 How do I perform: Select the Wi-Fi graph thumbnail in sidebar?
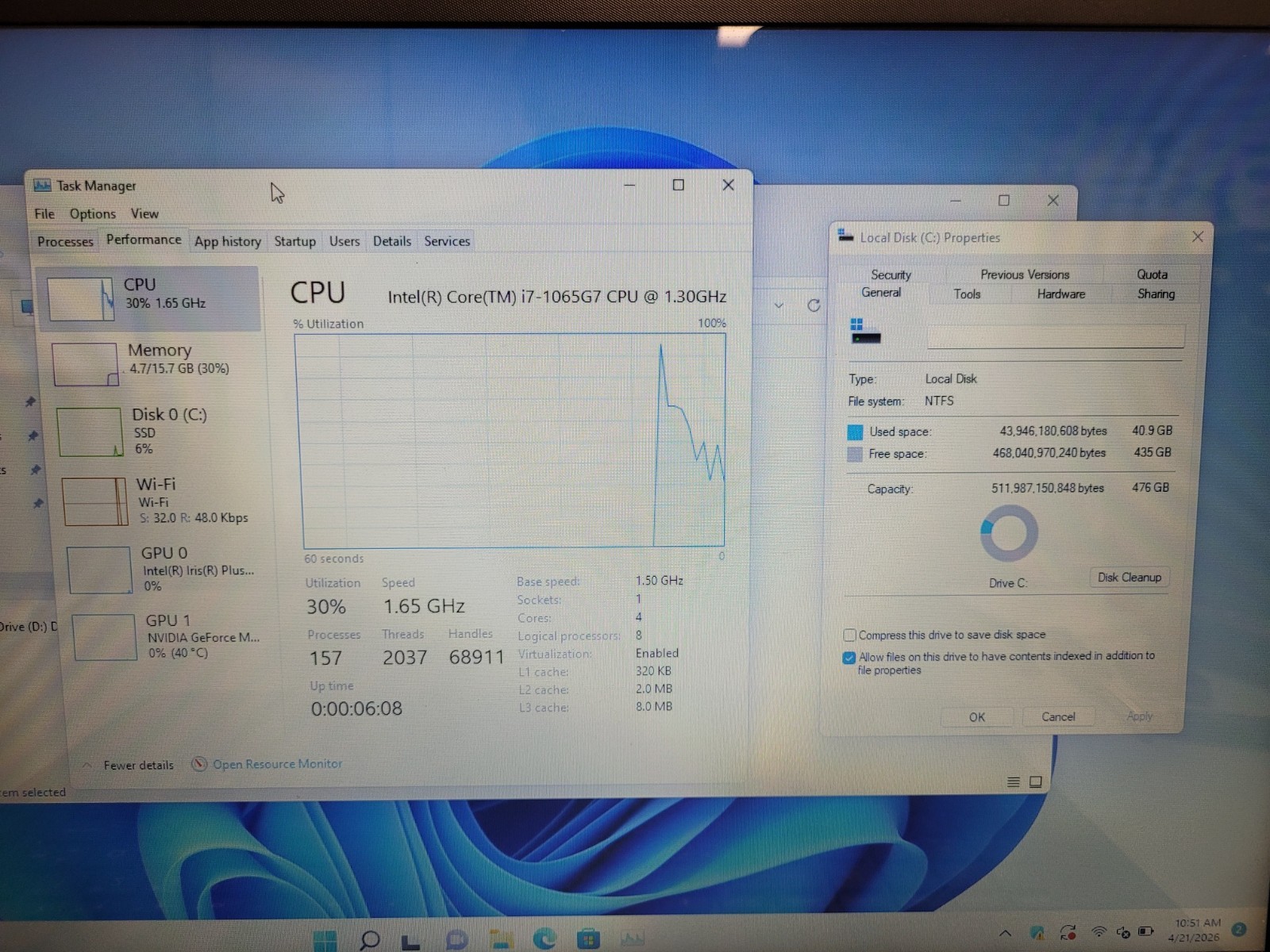94,501
